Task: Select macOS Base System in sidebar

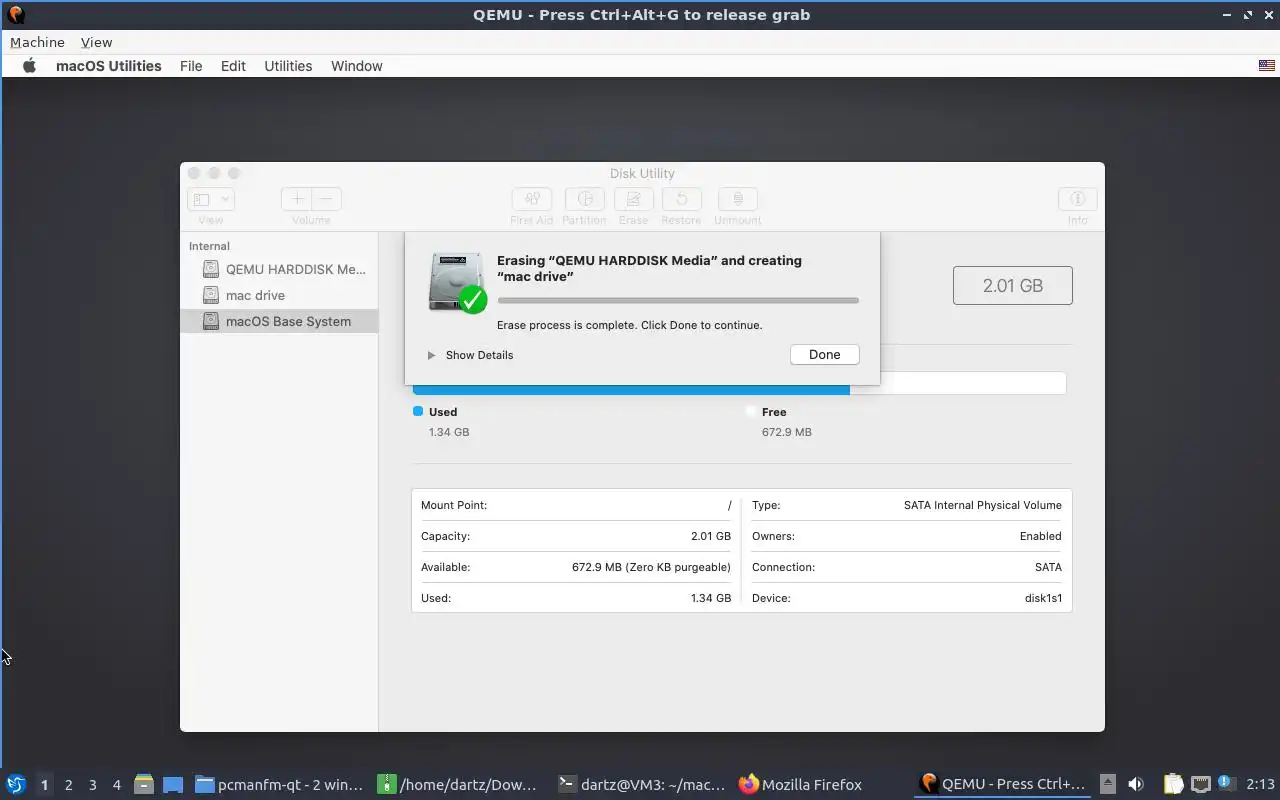Action: coord(279,321)
